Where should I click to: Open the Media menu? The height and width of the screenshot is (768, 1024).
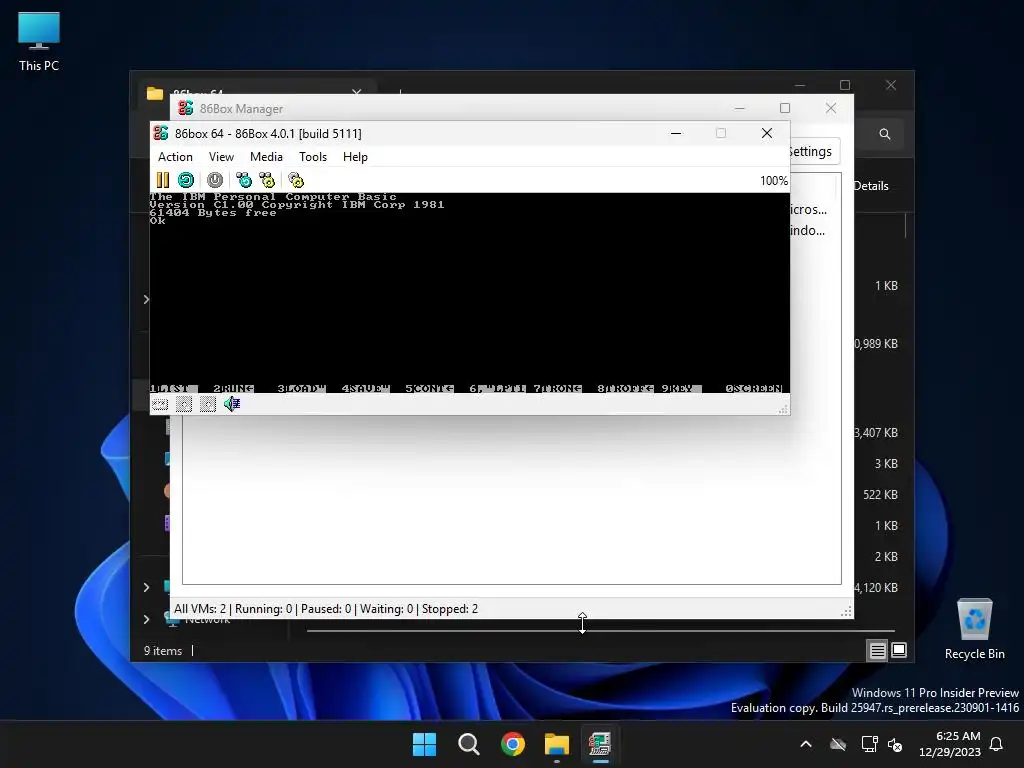pos(266,157)
